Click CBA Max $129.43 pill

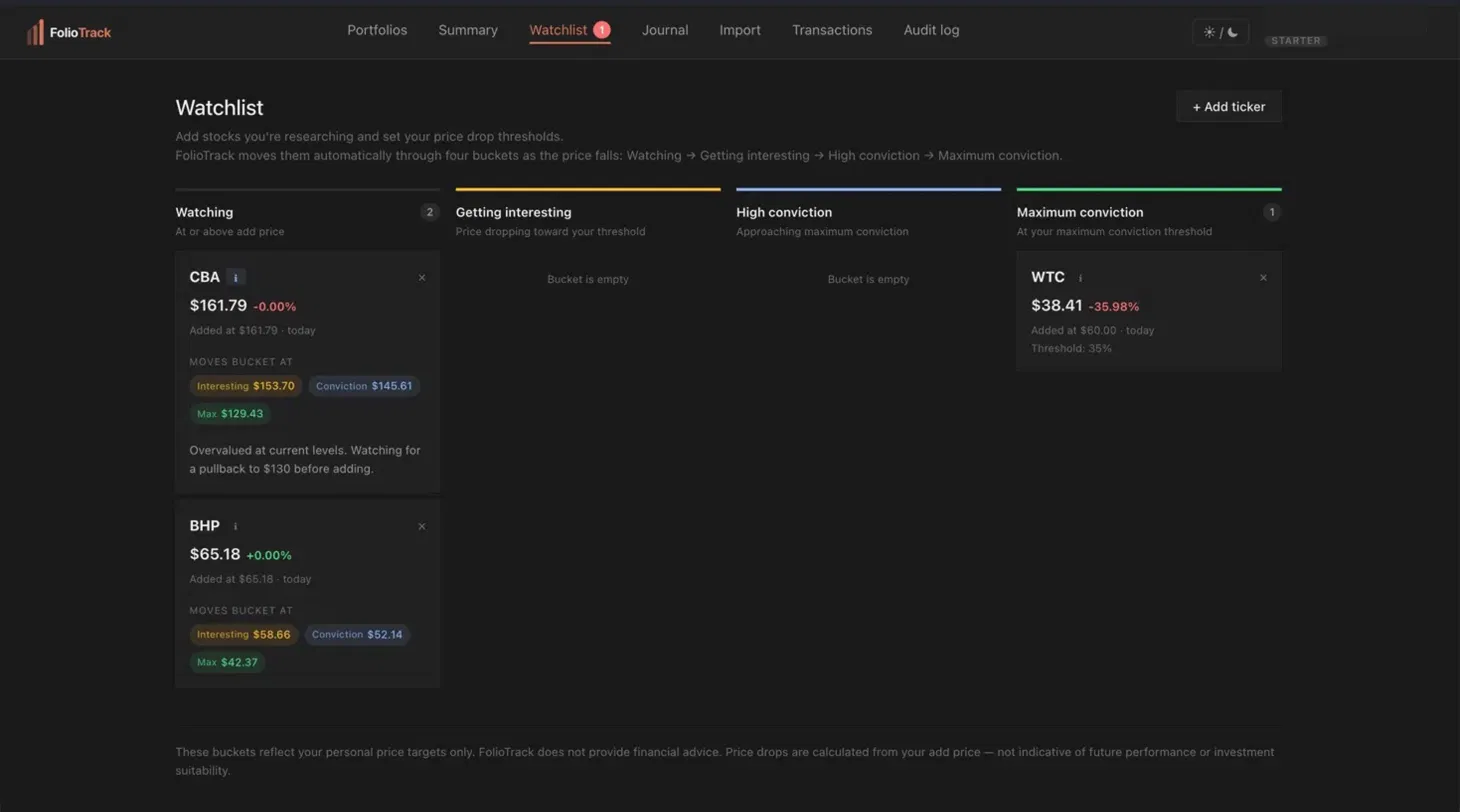coord(230,413)
